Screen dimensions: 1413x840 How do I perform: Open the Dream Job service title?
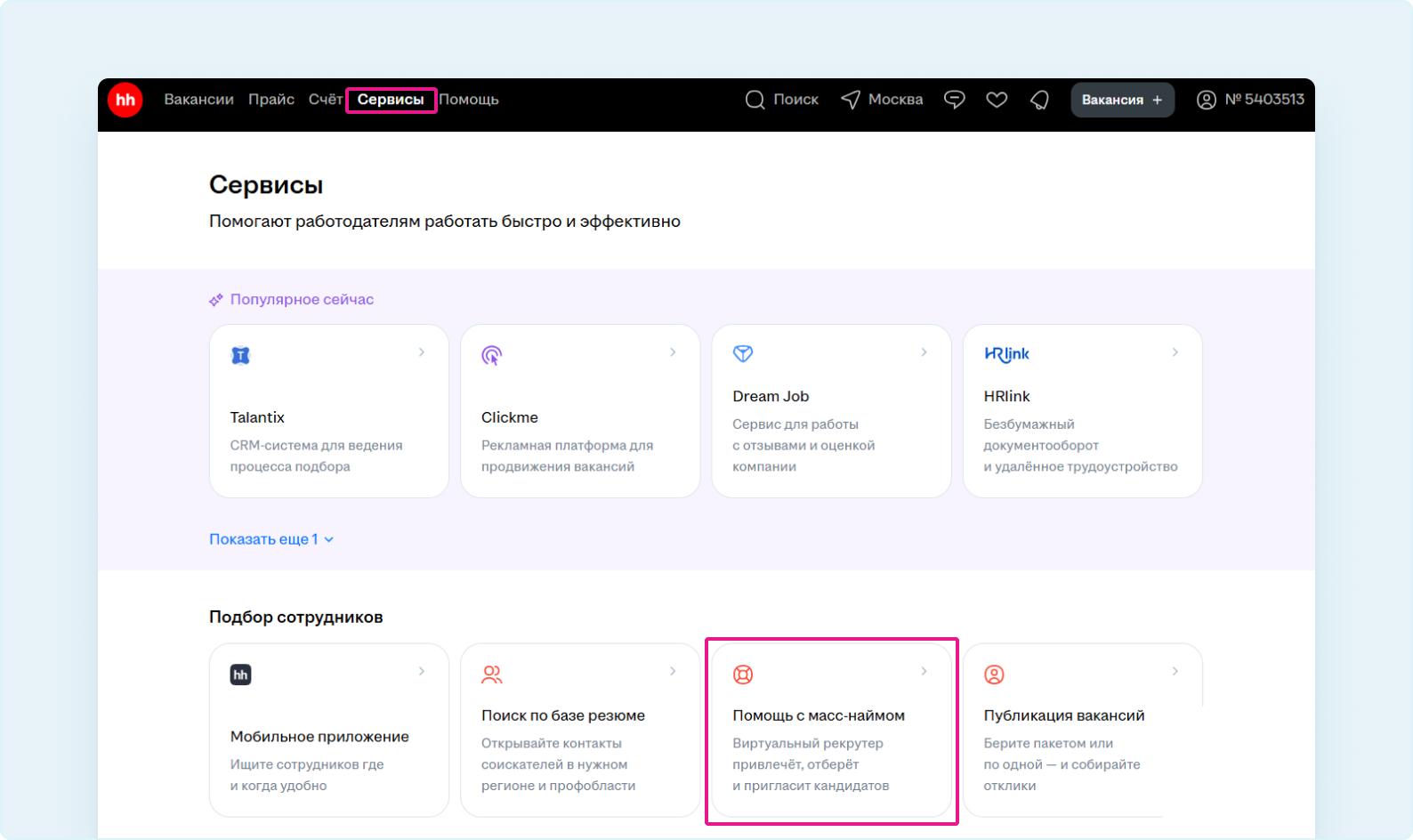771,396
